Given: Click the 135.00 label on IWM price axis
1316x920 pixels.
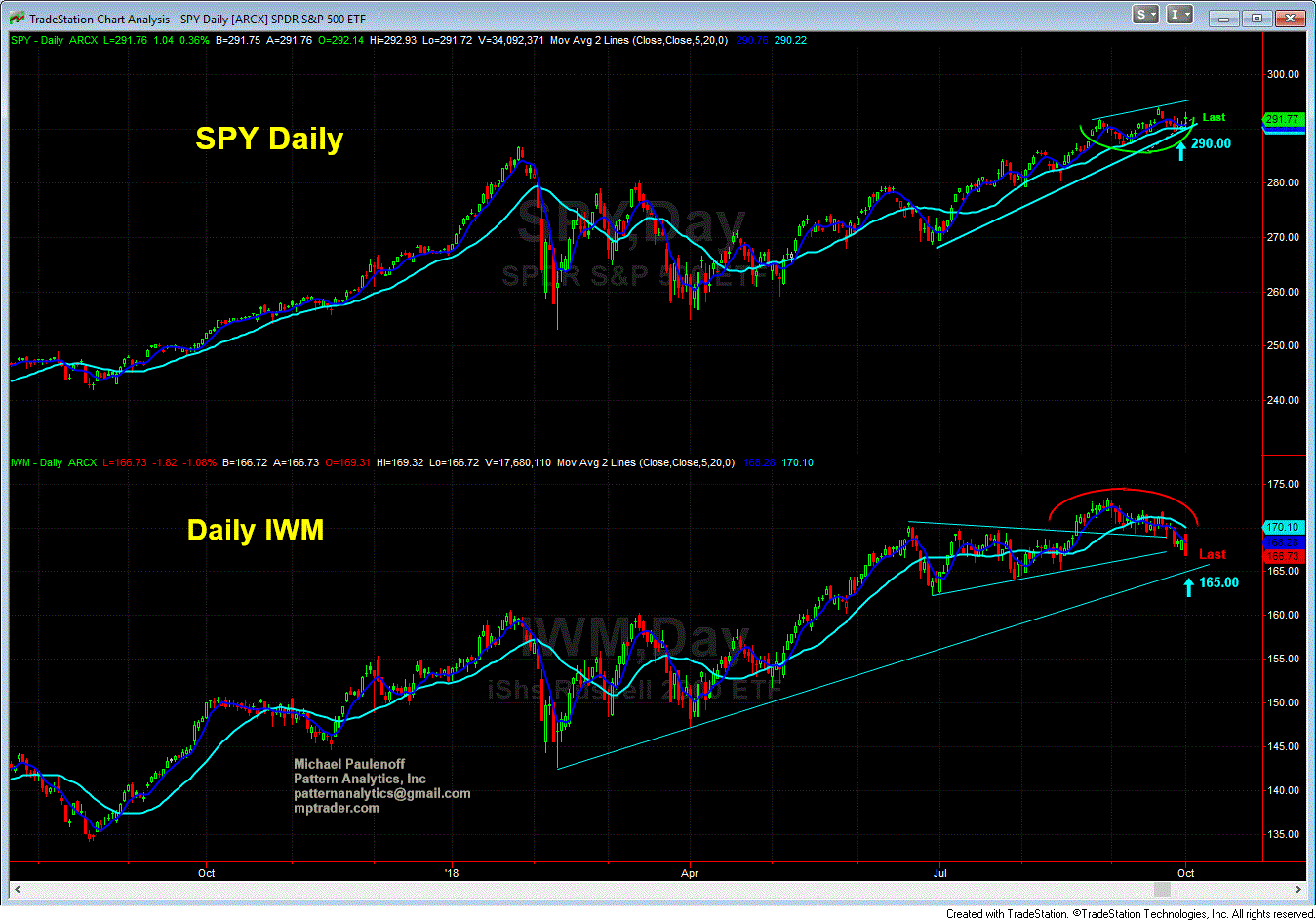Looking at the screenshot, I should pos(1283,834).
